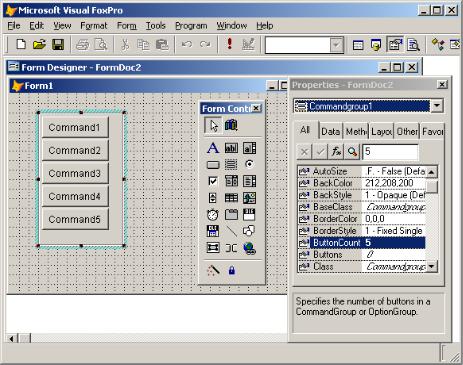This screenshot has height=365, width=463.
Task: Select the BackColor property row
Action: [362, 183]
